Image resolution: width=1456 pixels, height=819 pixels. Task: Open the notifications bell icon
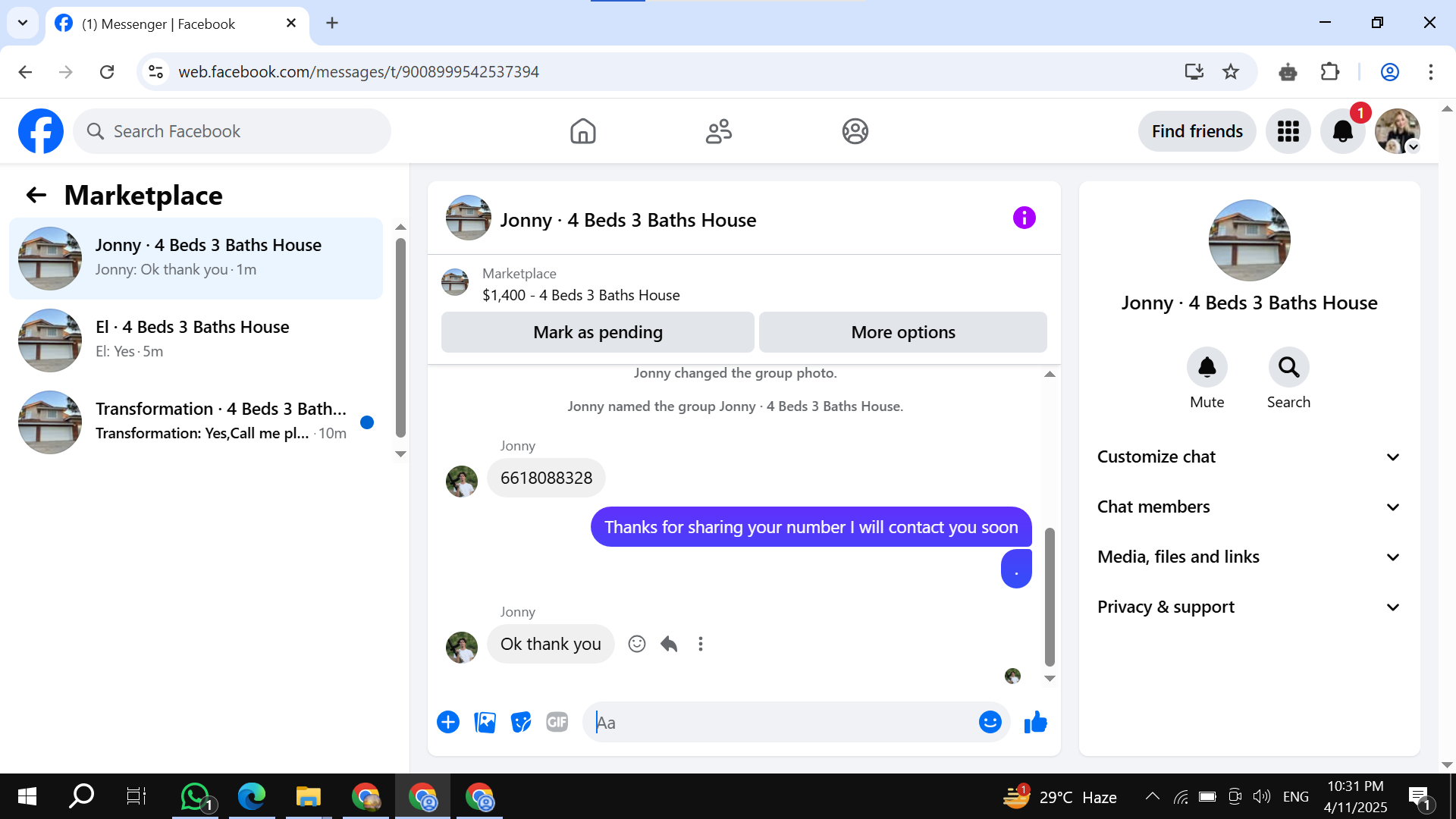[x=1342, y=131]
